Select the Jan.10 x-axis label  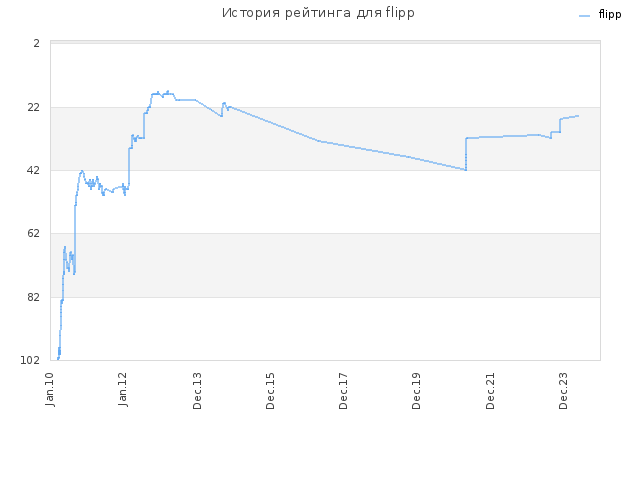[50, 389]
